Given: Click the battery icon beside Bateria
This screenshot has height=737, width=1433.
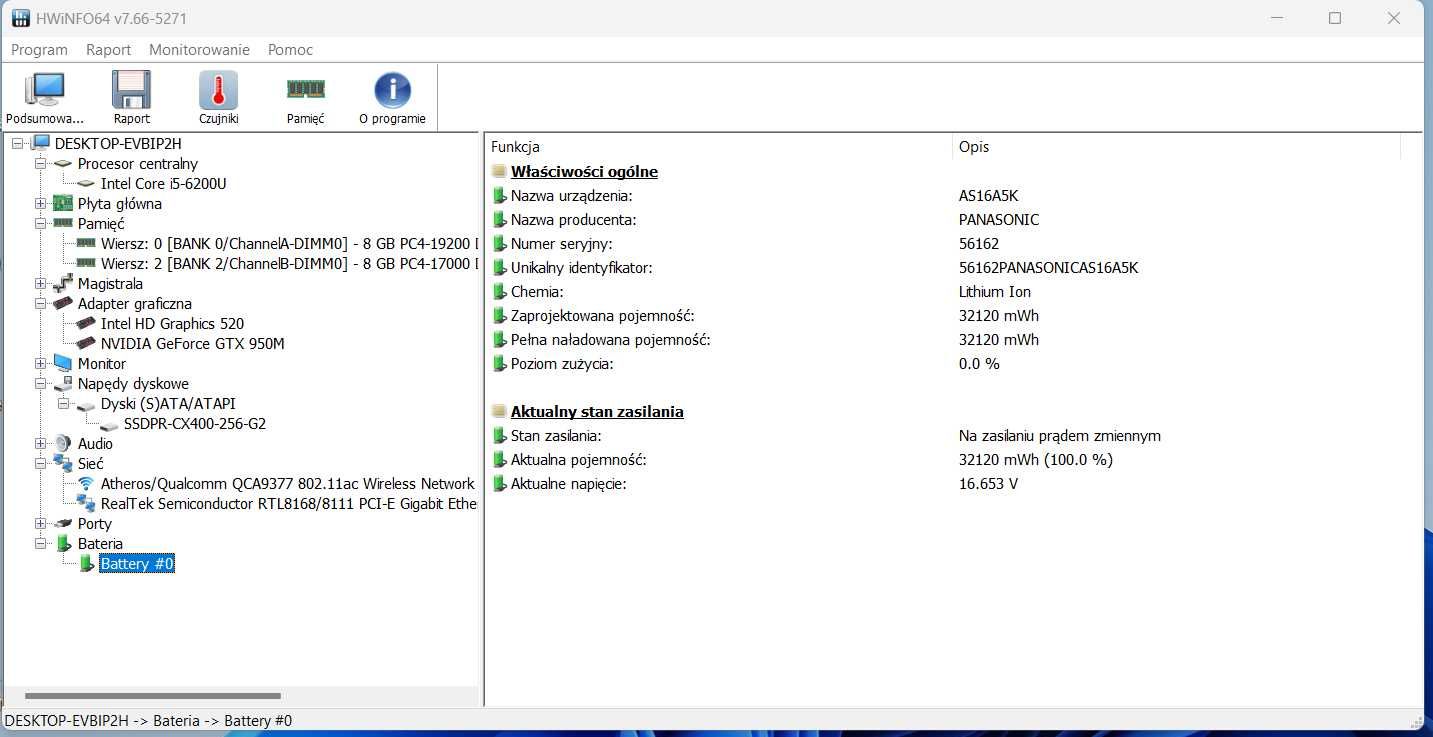Looking at the screenshot, I should pyautogui.click(x=63, y=544).
